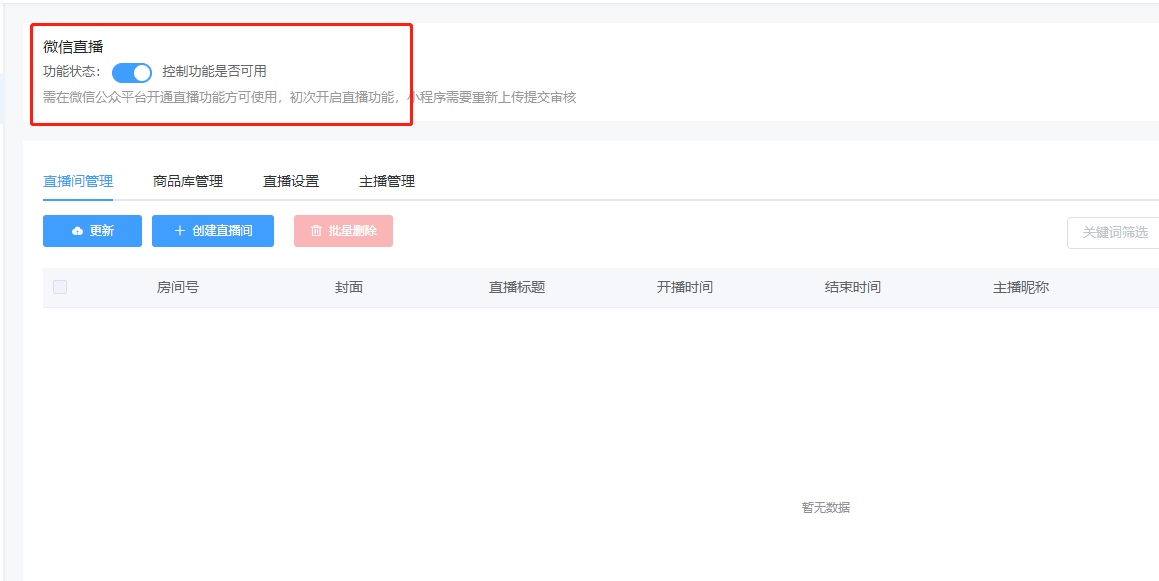Click the 房间号 column header
The image size is (1159, 581).
point(177,288)
